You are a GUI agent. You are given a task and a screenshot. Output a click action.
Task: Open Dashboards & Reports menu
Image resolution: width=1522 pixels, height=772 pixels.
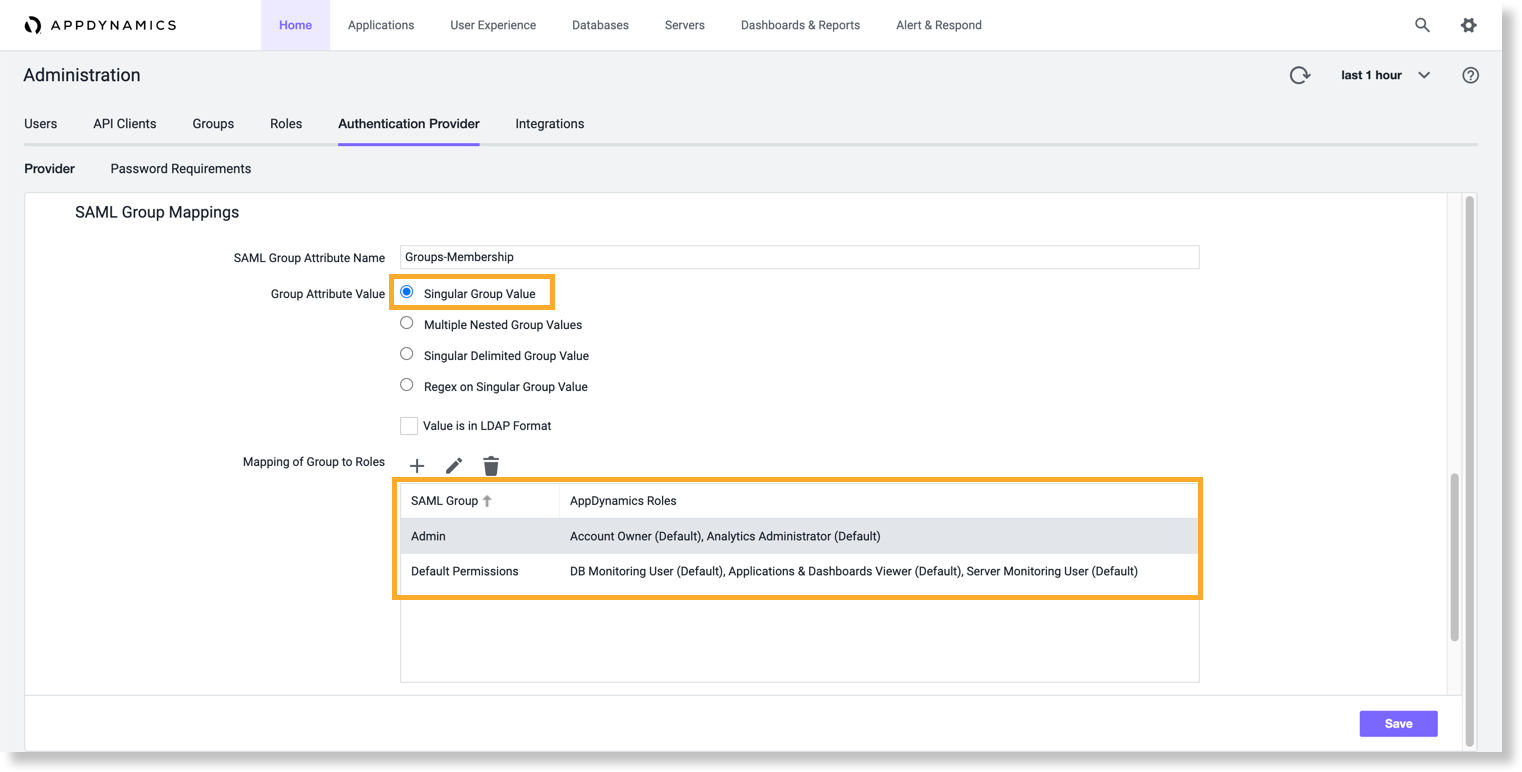(800, 25)
